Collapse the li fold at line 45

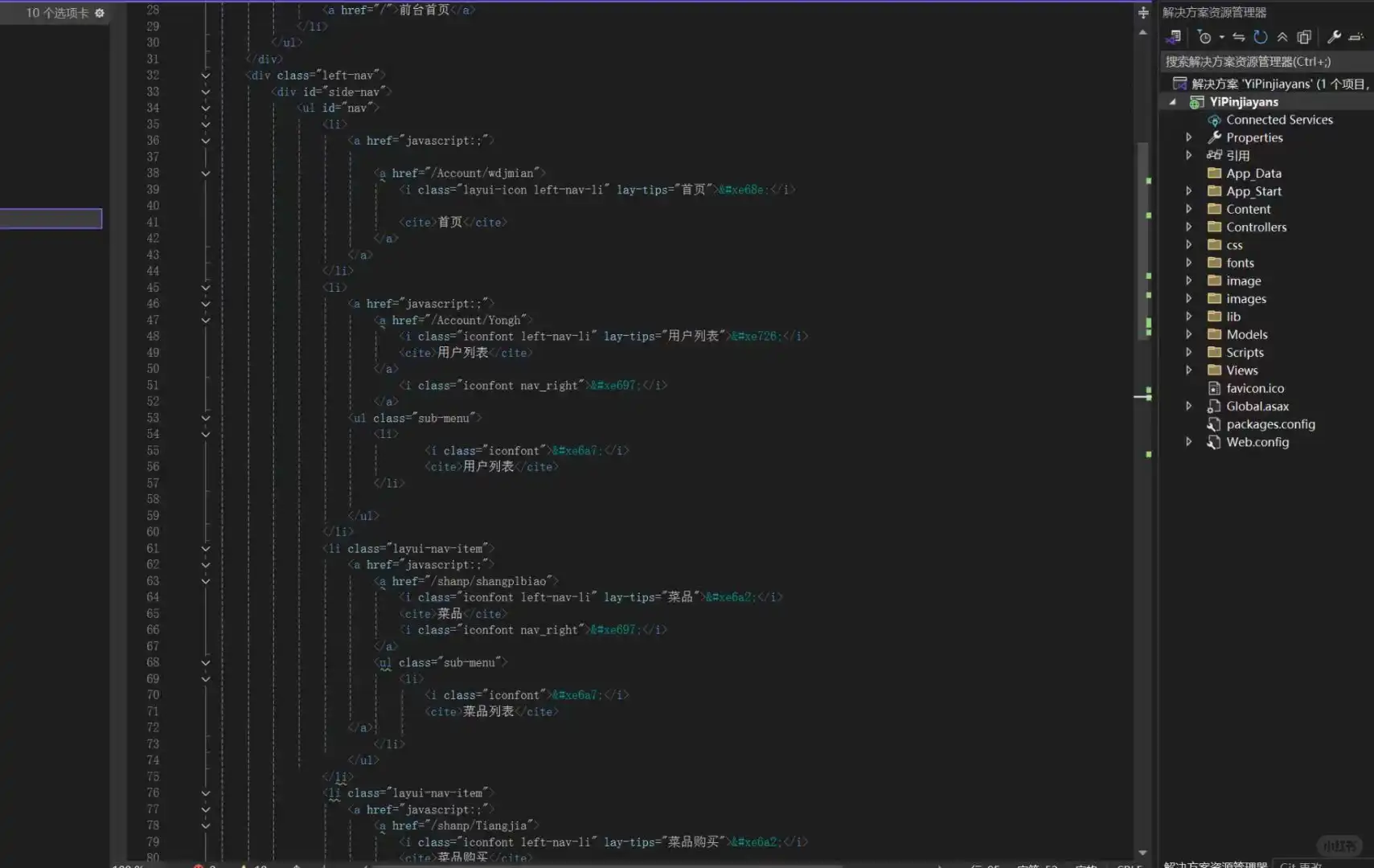[206, 288]
